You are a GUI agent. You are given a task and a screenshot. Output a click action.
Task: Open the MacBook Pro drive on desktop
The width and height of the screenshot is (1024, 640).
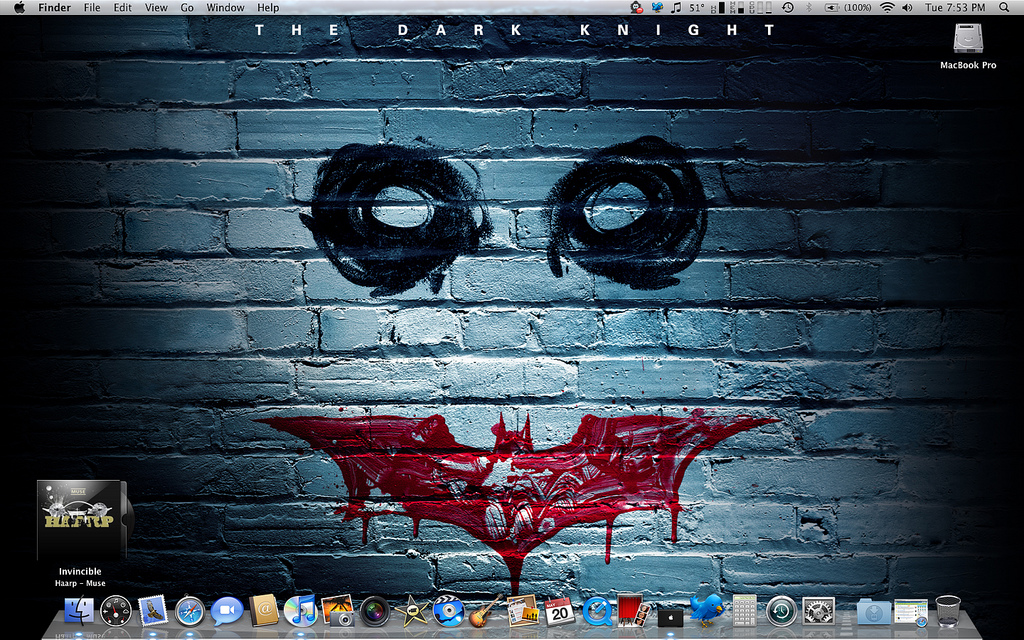pos(968,46)
